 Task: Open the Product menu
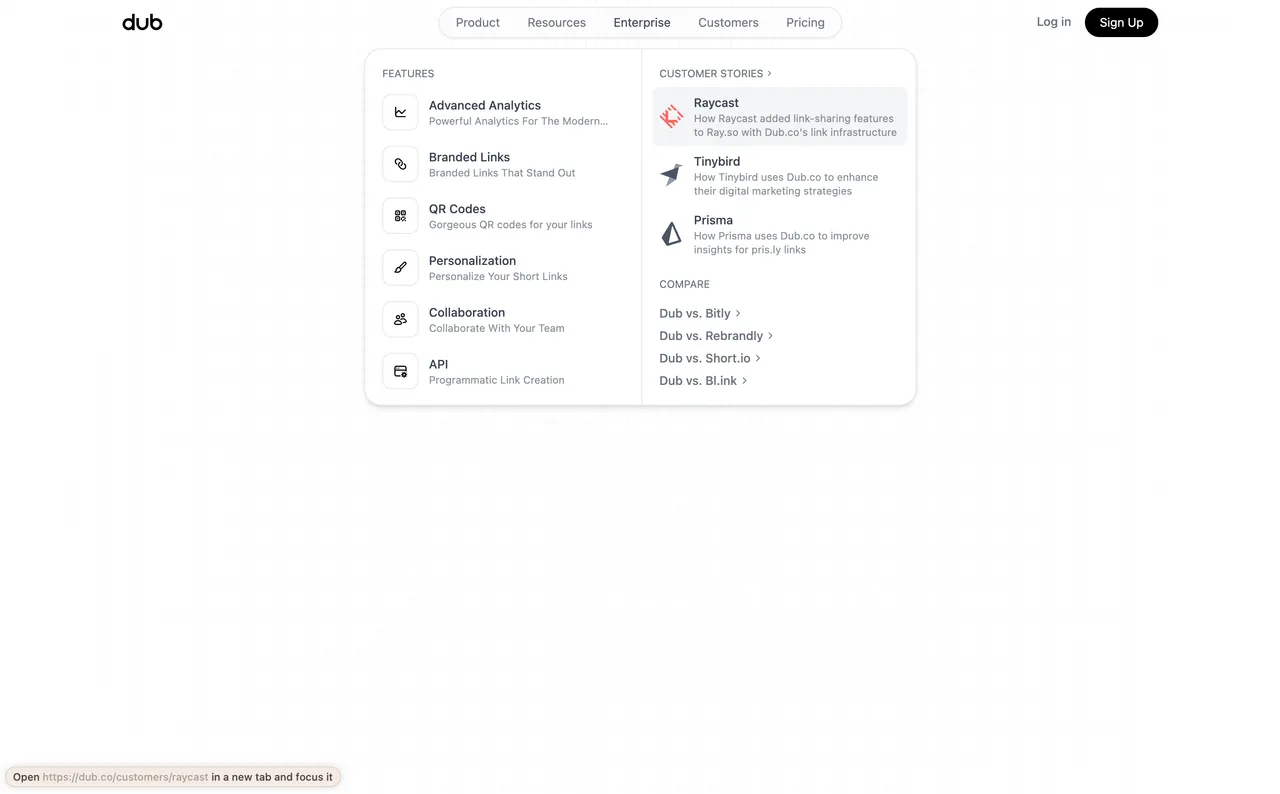tap(477, 22)
